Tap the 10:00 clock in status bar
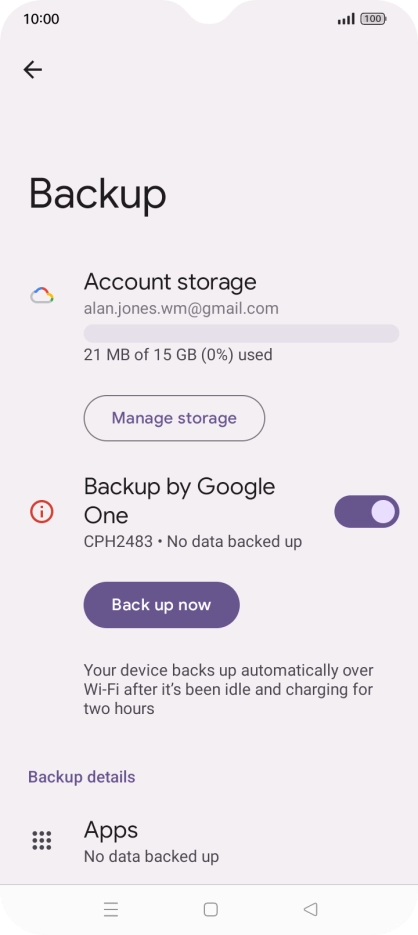Screen dimensions: 418x935 point(41,19)
